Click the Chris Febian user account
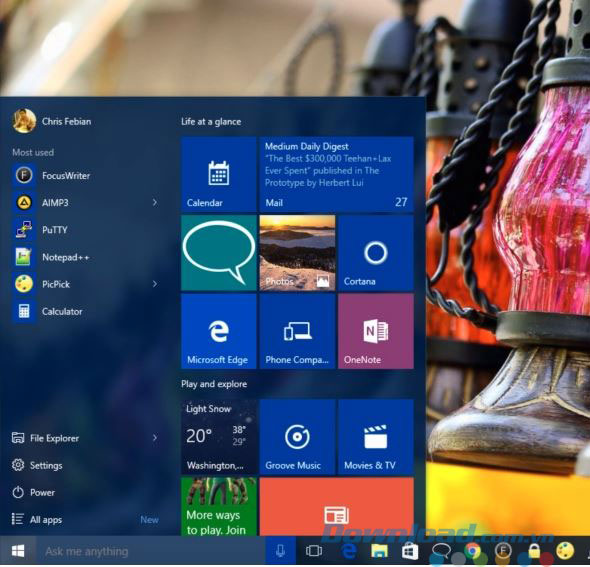The height and width of the screenshot is (567, 590). tap(52, 121)
